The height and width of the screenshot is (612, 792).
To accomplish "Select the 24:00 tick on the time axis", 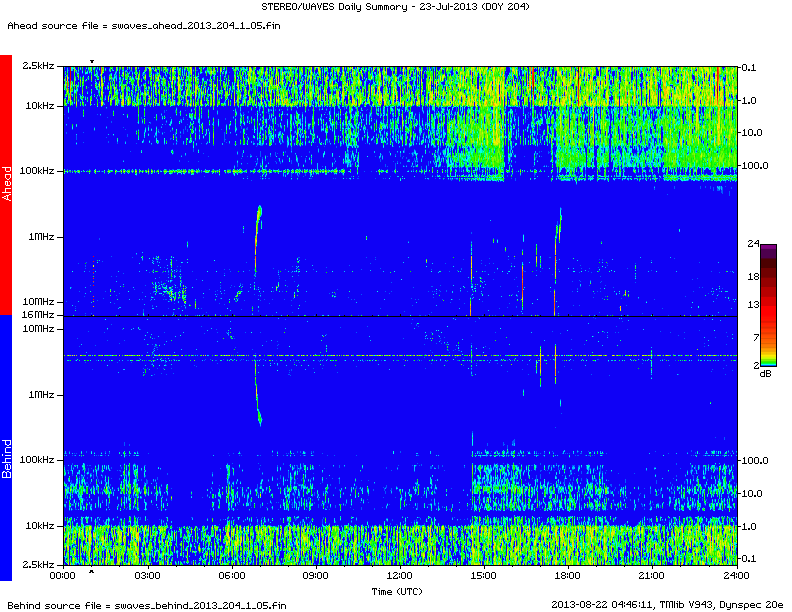I will (736, 576).
